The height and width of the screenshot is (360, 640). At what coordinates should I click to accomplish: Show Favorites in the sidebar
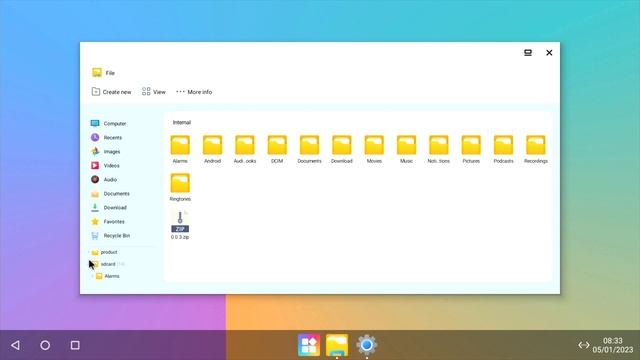coord(108,221)
